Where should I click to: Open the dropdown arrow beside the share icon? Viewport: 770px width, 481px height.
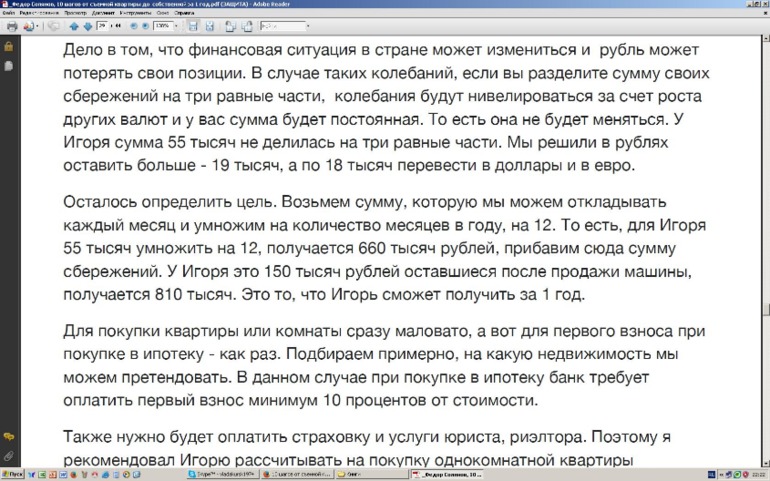tap(37, 26)
